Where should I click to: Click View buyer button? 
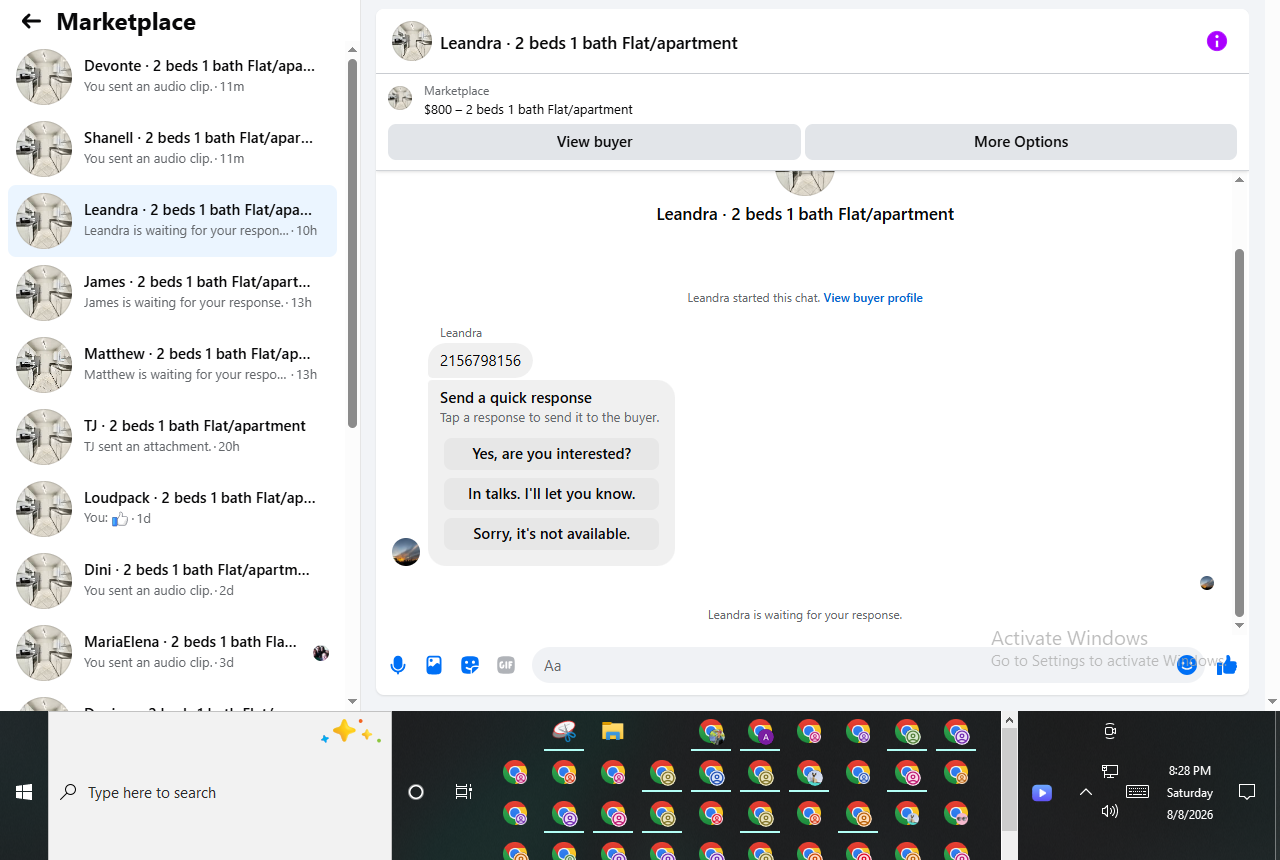pyautogui.click(x=594, y=142)
